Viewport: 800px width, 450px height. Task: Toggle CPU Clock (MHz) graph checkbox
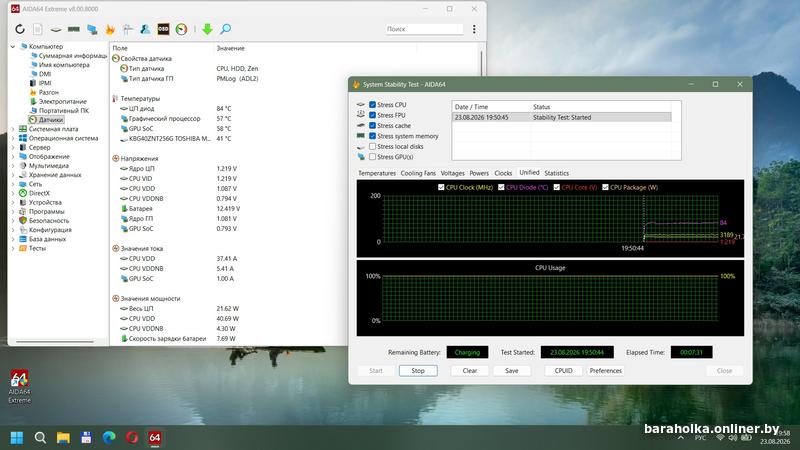(441, 187)
